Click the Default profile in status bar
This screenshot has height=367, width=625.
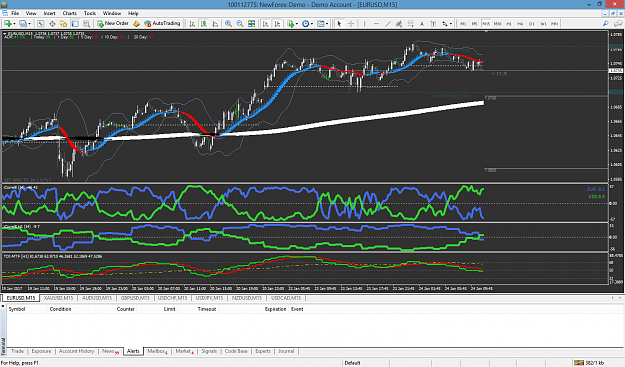point(352,363)
